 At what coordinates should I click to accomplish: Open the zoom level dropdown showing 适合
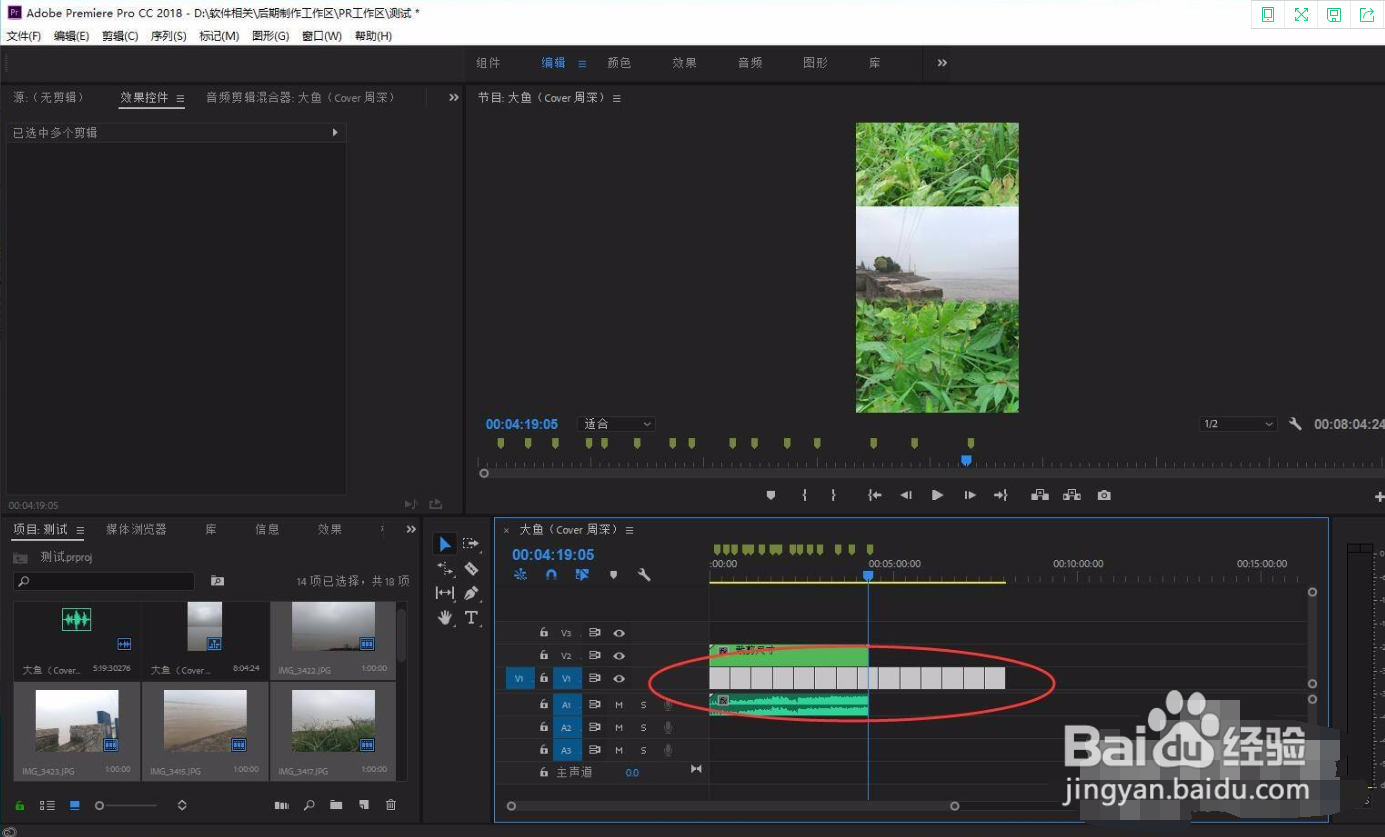tap(616, 424)
